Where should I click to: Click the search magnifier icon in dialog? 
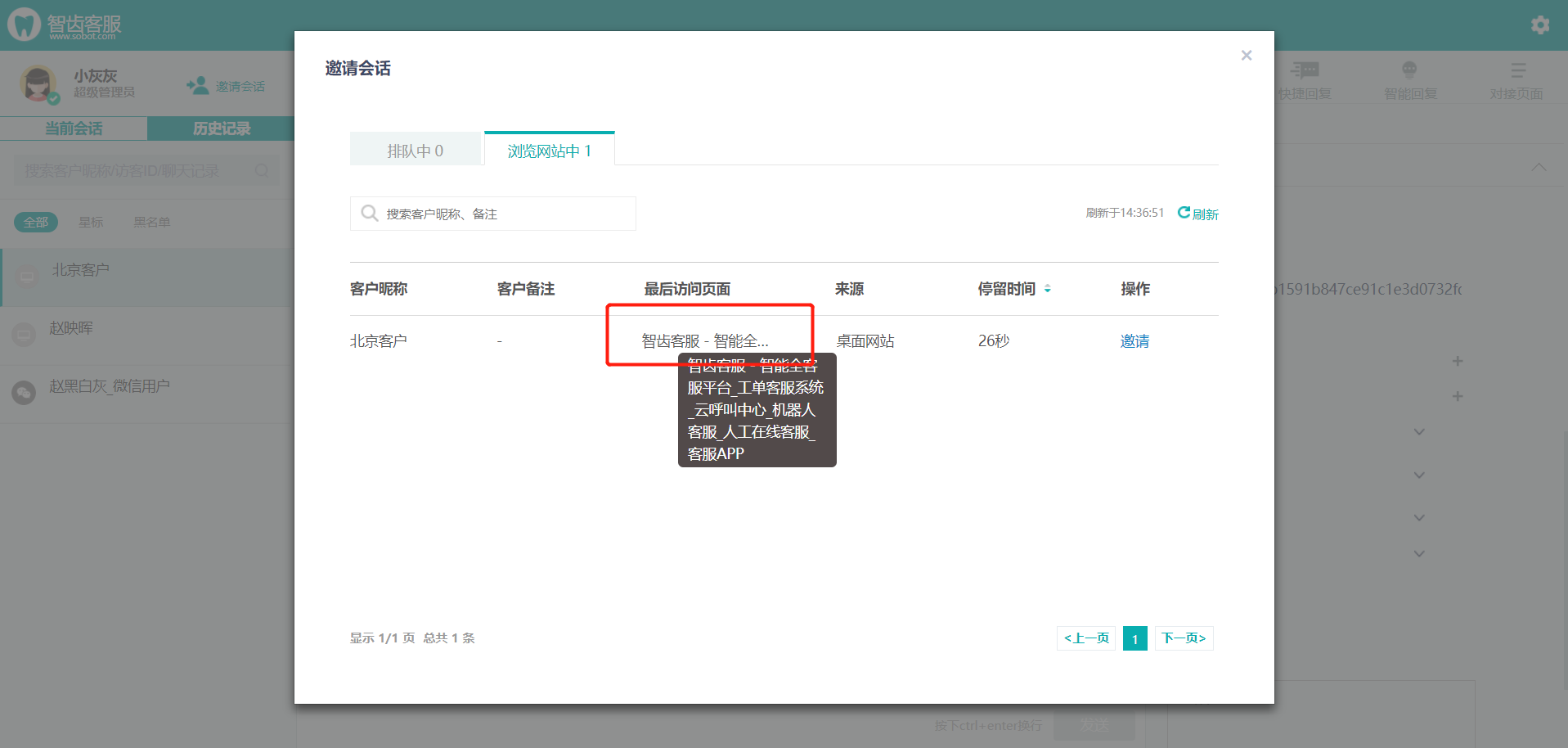tap(370, 214)
